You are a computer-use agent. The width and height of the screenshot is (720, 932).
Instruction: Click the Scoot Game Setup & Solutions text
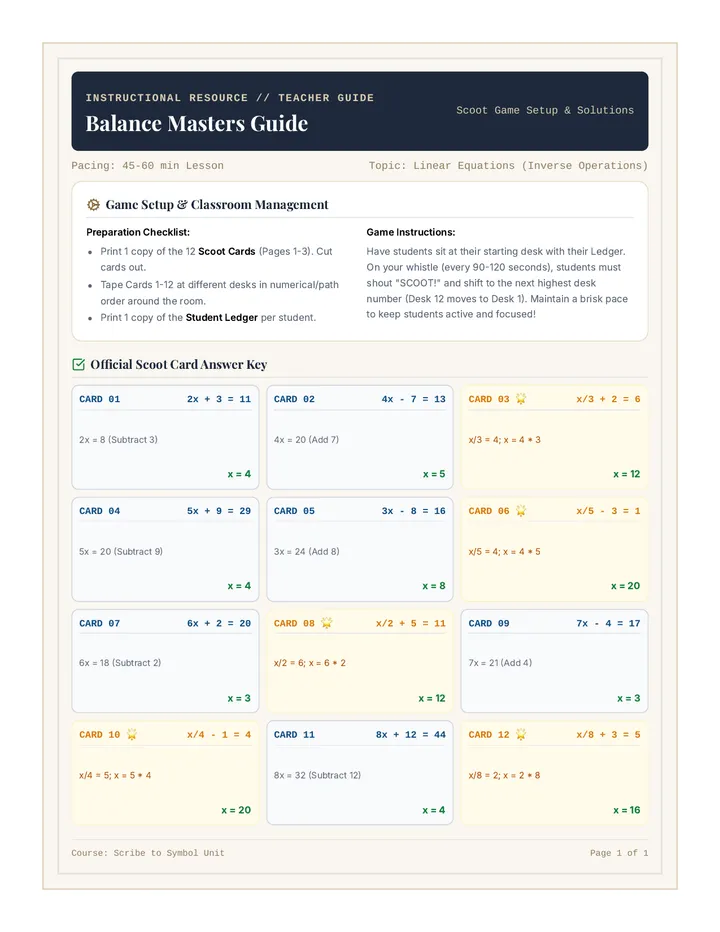click(x=545, y=110)
